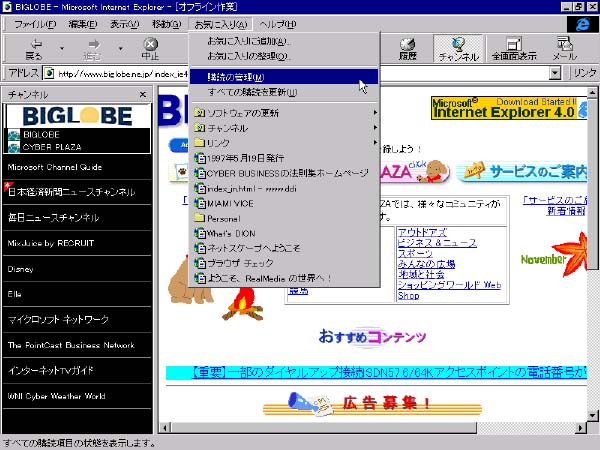Screen dimensions: 600x450
Task: Open the Microsoft Channel Guide channel
Action: (77, 167)
